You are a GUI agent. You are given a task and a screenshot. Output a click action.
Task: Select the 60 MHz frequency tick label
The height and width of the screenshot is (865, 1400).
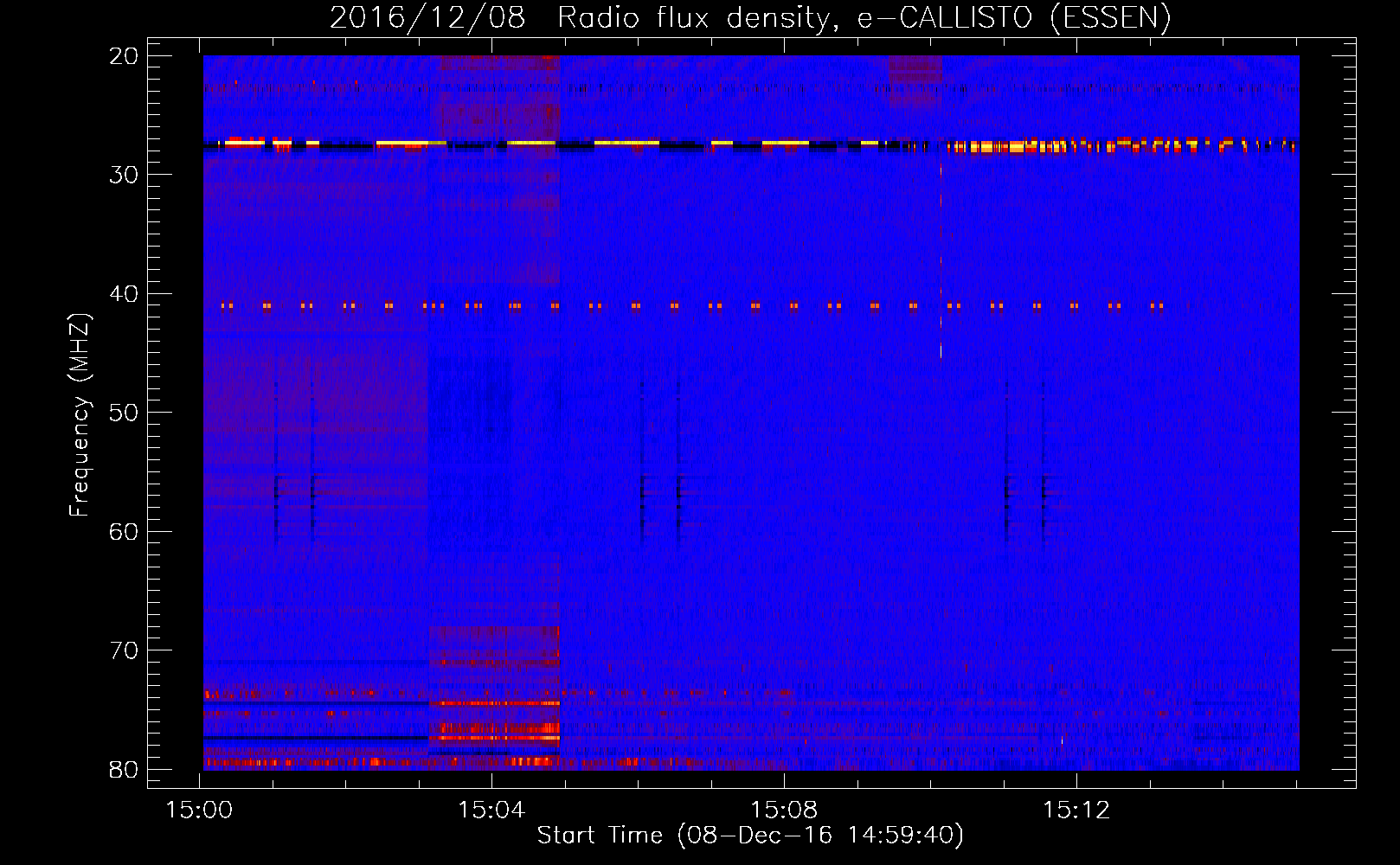point(125,532)
